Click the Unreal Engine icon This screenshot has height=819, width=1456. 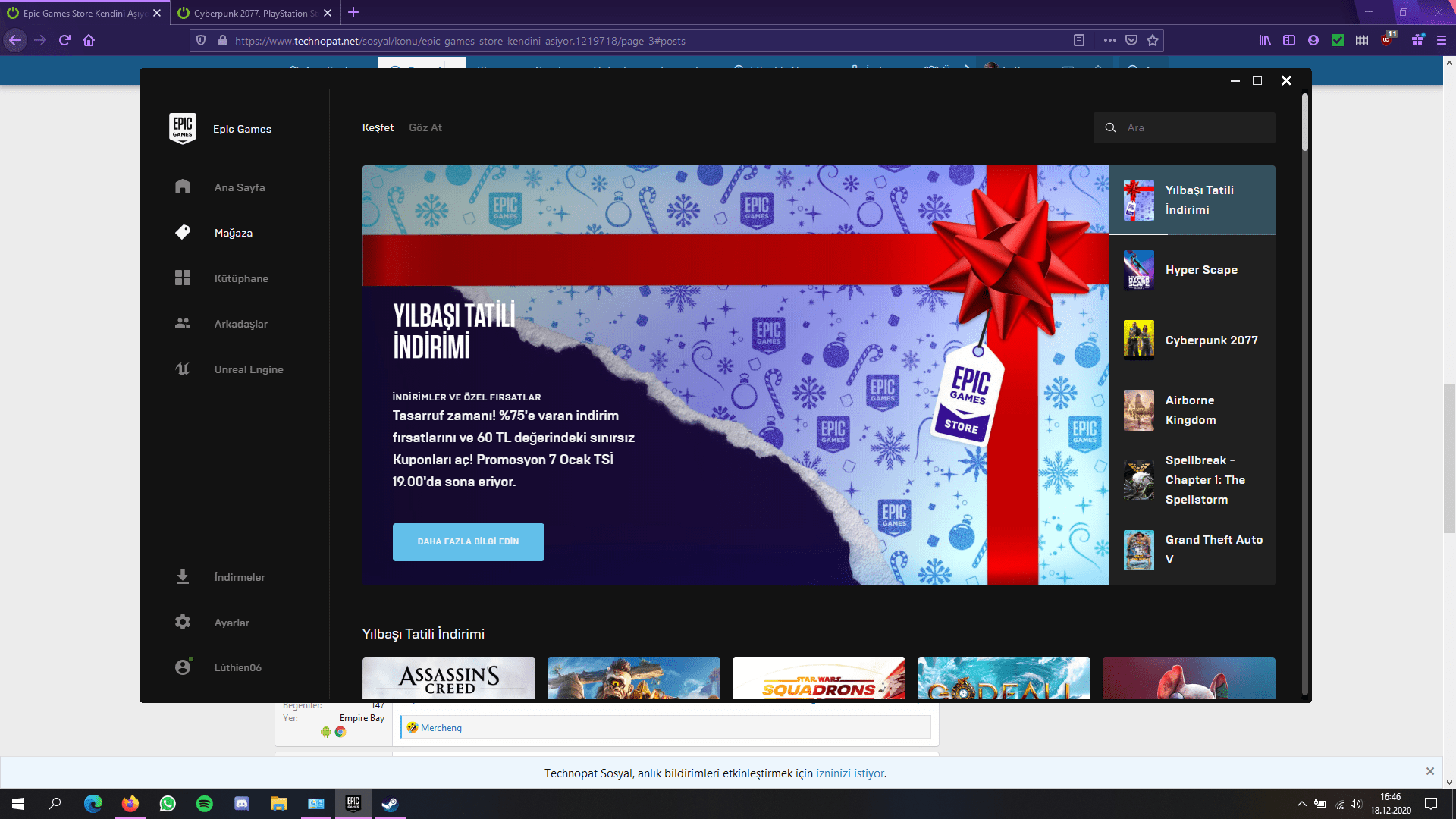tap(183, 369)
